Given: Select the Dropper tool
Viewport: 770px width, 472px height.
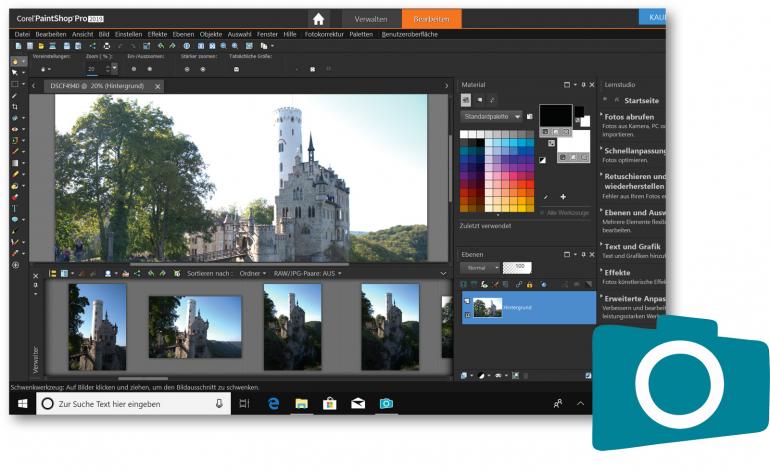Looking at the screenshot, I should tap(15, 95).
